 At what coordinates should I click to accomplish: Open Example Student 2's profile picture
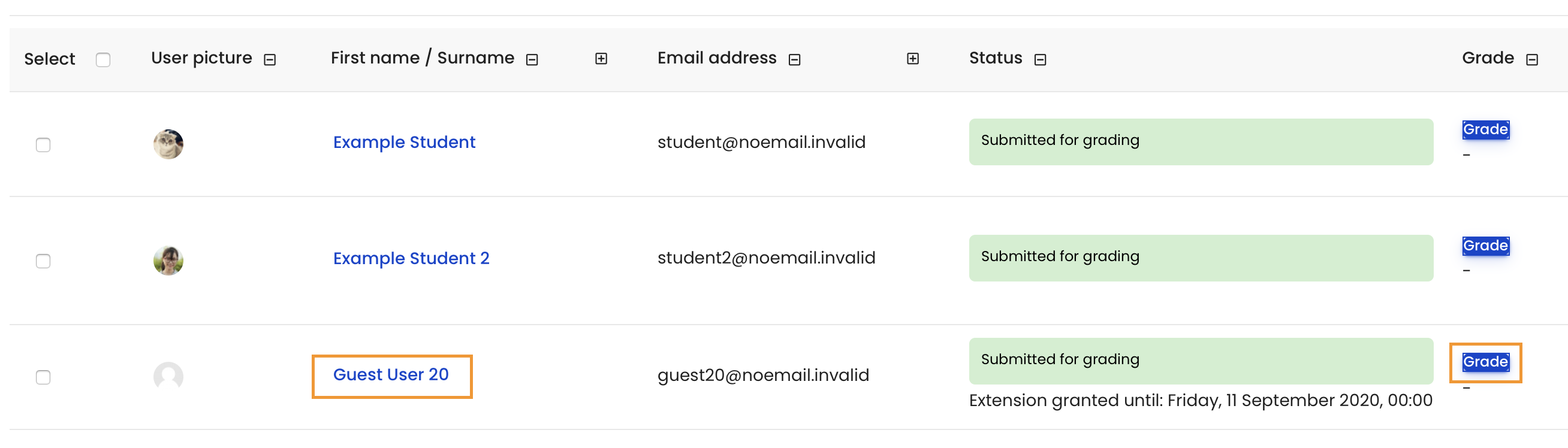click(x=168, y=261)
